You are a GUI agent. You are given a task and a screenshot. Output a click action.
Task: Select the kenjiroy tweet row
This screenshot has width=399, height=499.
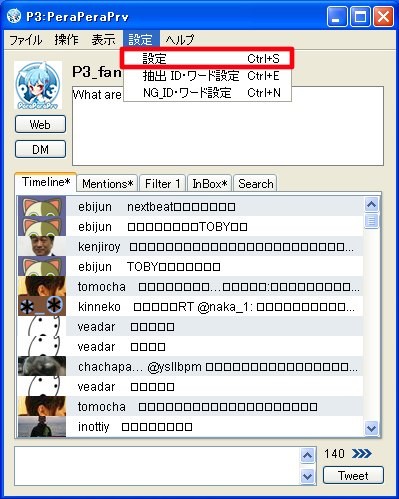point(191,246)
